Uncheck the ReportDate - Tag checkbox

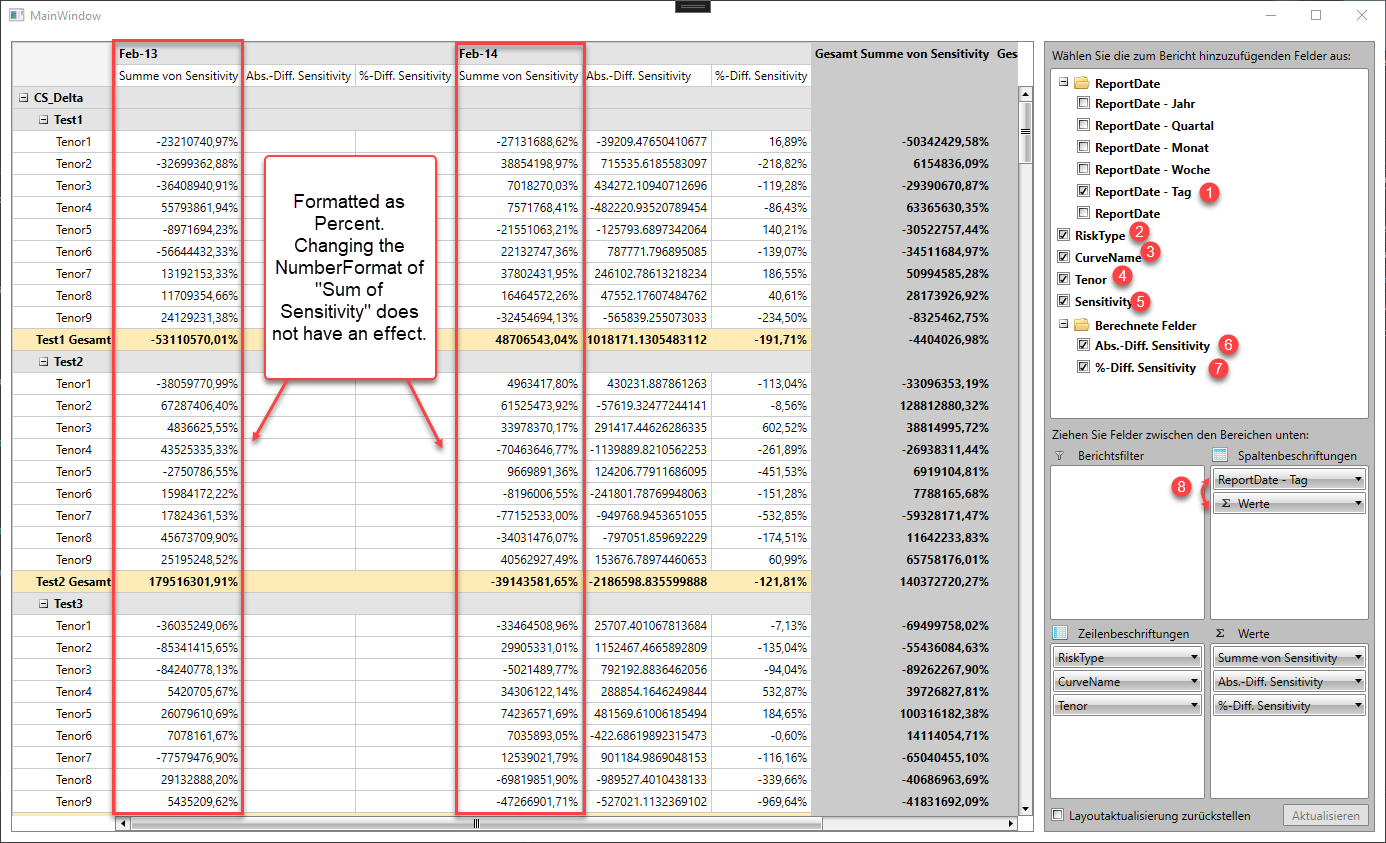tap(1083, 191)
